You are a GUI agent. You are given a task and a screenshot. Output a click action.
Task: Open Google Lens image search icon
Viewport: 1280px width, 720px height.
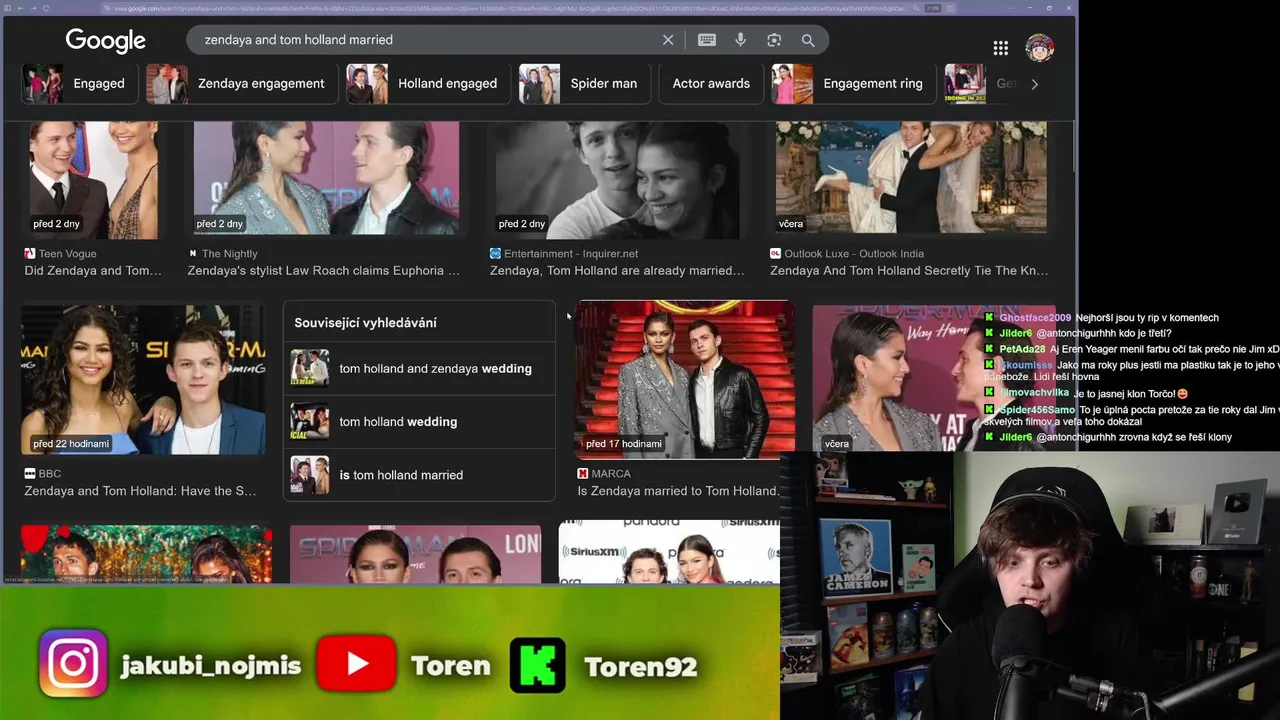(774, 40)
